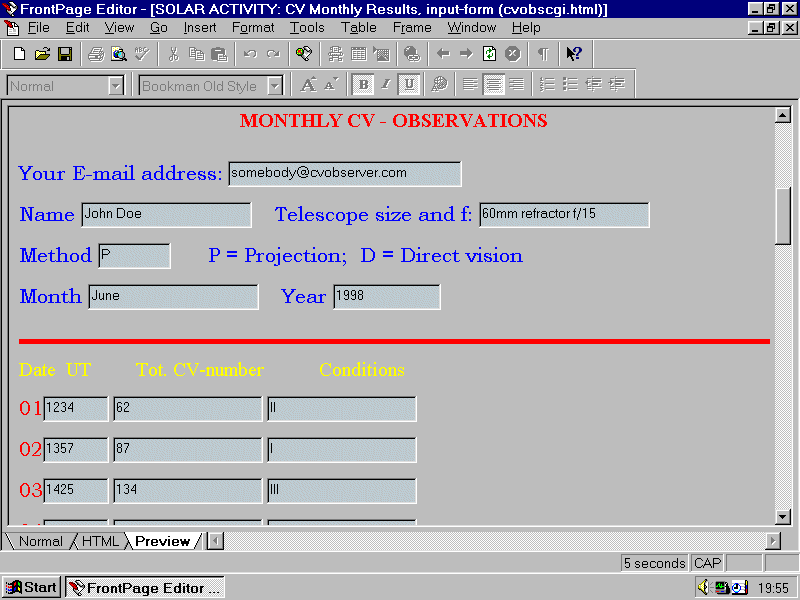800x600 pixels.
Task: Click the Refresh icon in the toolbar
Action: [490, 54]
